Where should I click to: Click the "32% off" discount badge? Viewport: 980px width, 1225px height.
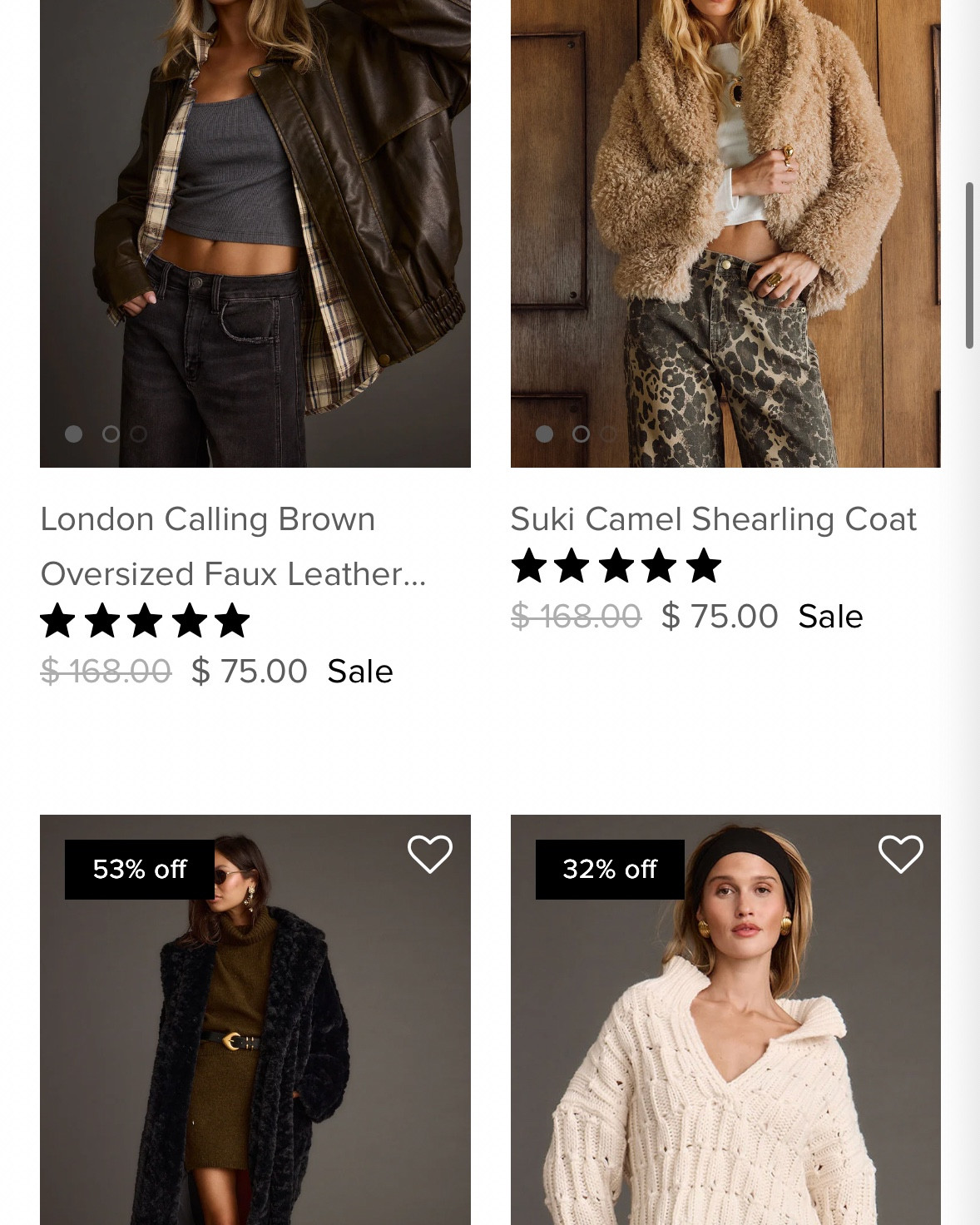pos(609,870)
